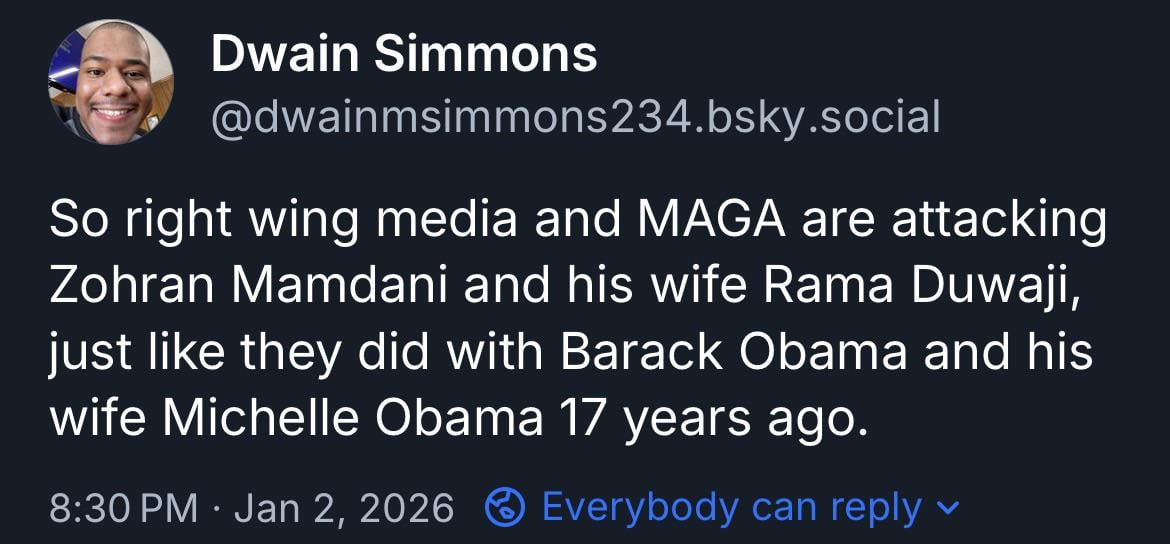Click the globe icon beside reply settings
1170x544 pixels.
(x=505, y=508)
